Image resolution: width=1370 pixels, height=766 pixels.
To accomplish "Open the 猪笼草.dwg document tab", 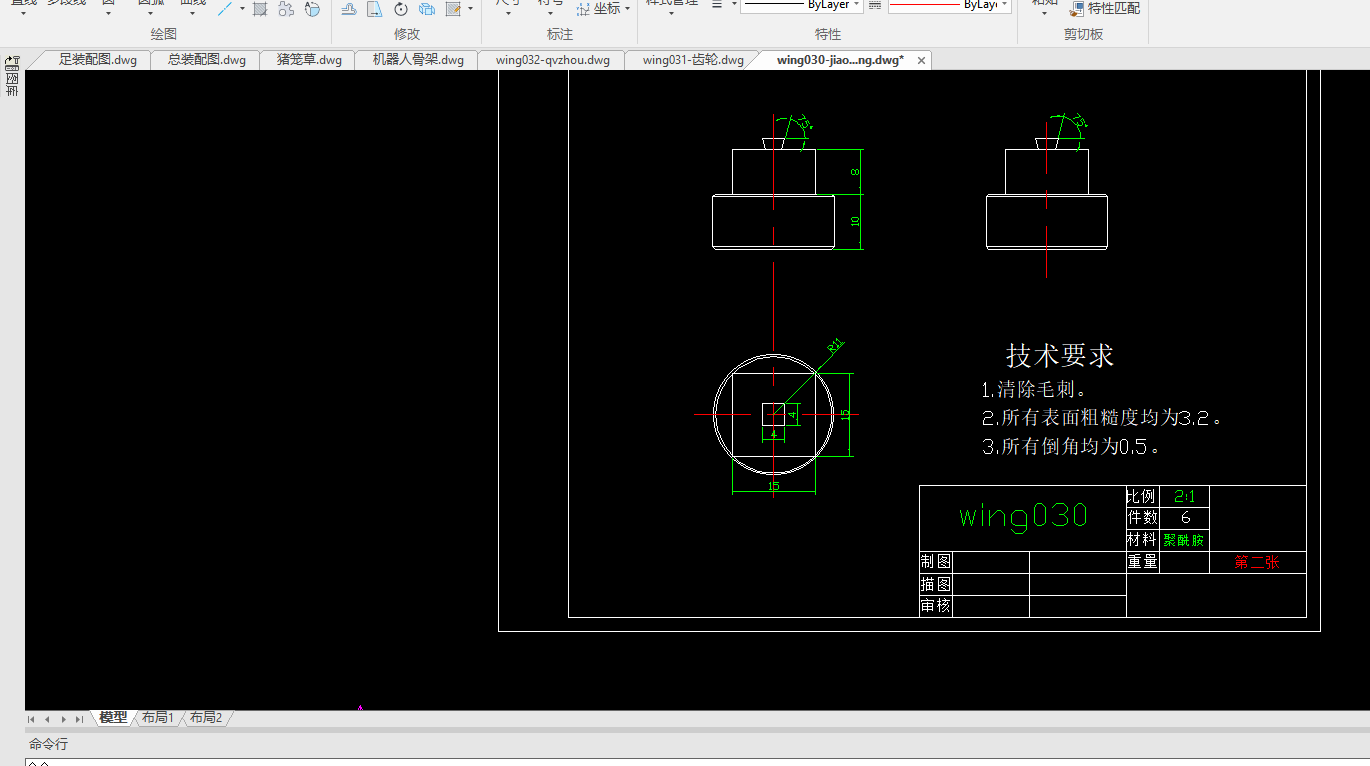I will tap(309, 60).
